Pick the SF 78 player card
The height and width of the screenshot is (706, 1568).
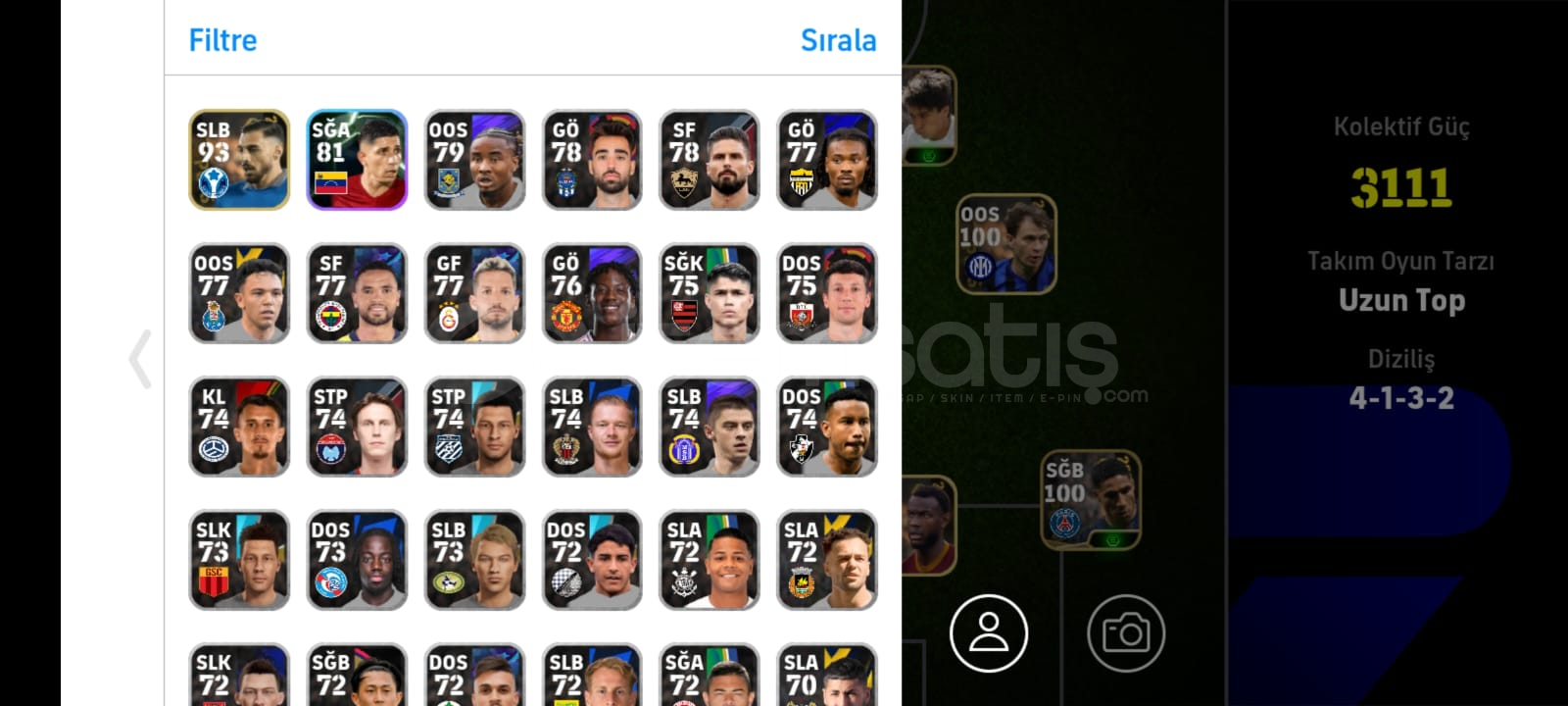coord(710,160)
